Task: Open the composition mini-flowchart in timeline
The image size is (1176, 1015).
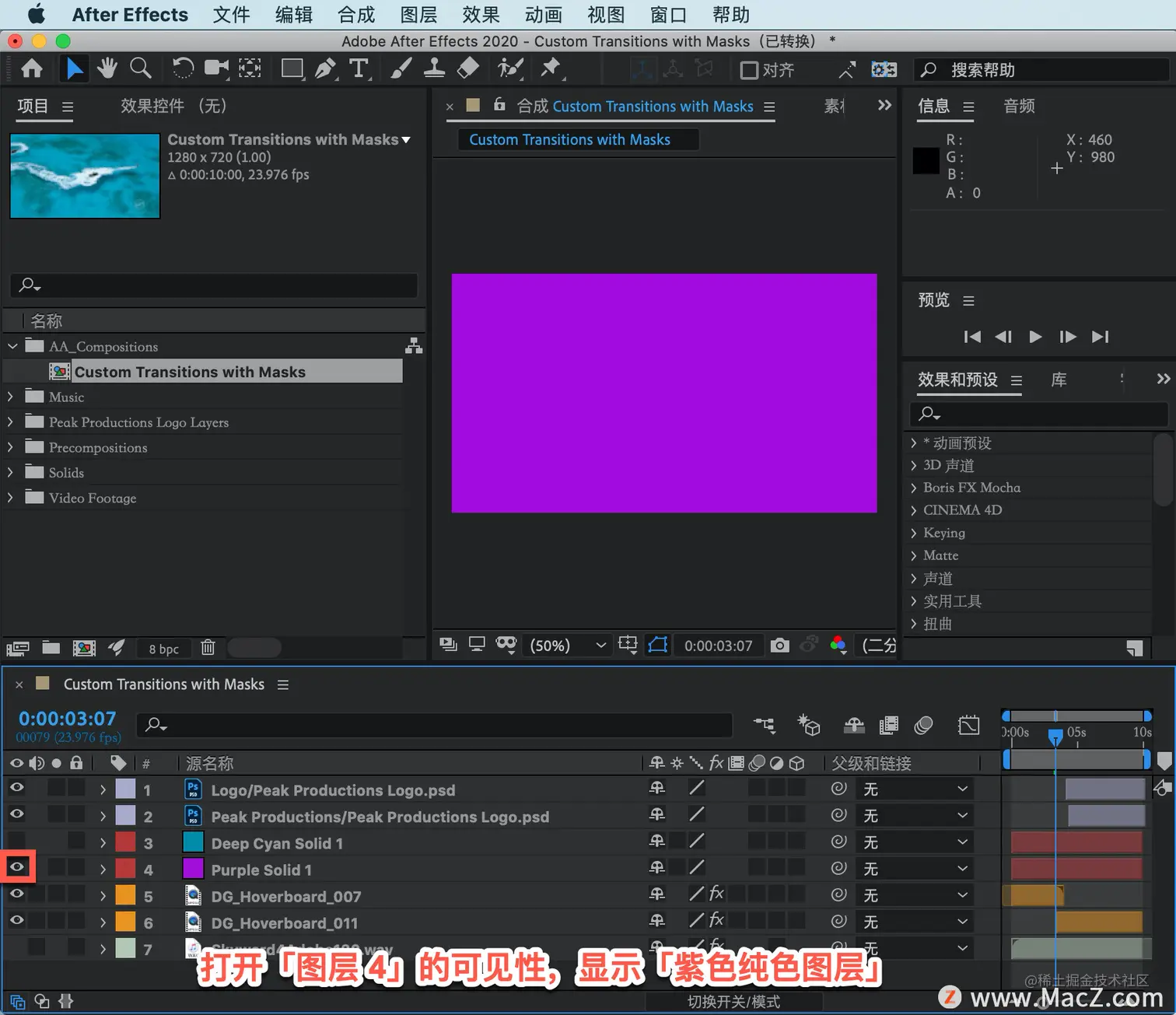Action: click(765, 726)
